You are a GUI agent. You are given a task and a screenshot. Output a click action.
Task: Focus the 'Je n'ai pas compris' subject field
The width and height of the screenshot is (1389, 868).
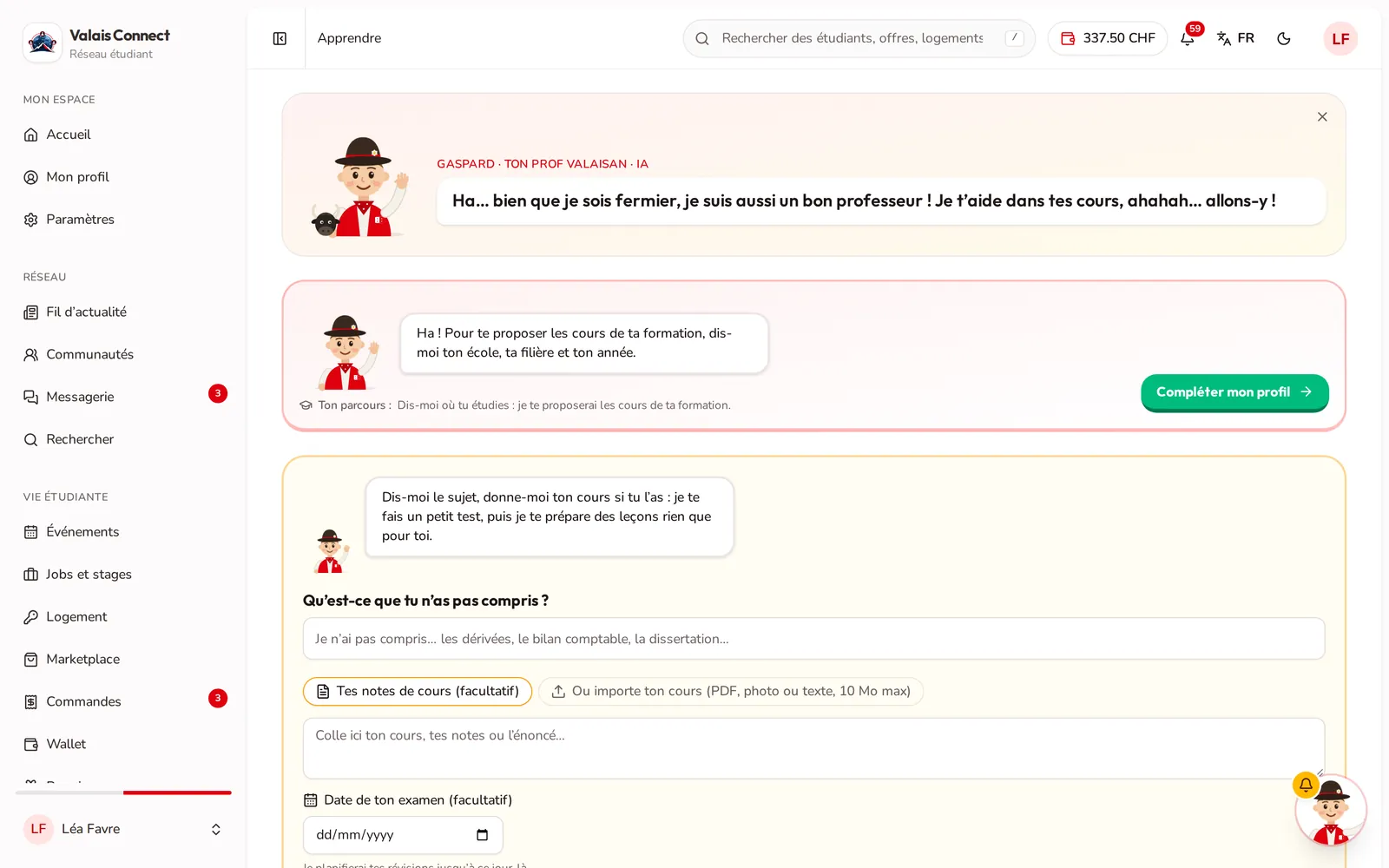813,639
